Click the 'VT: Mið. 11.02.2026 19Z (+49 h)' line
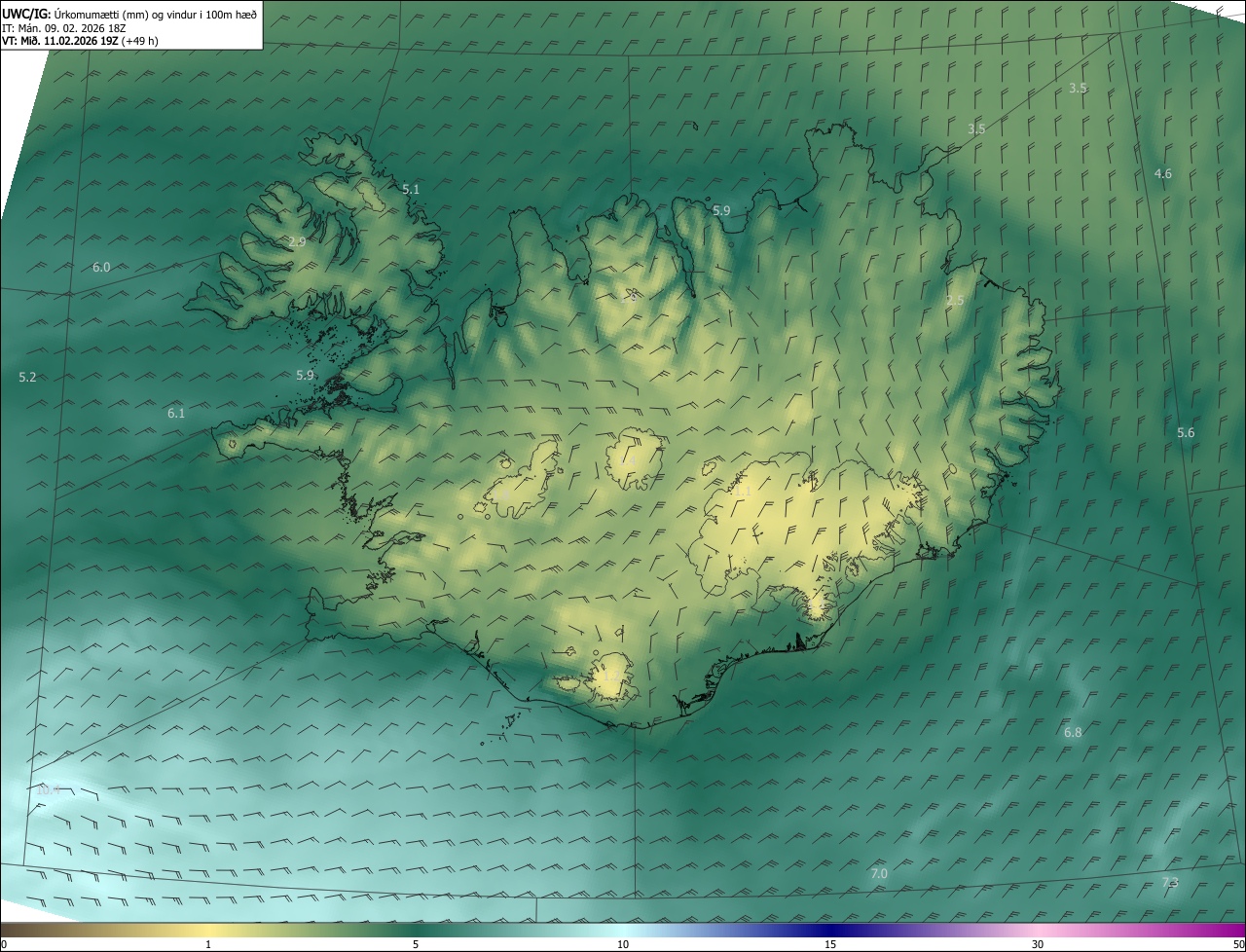Viewport: 1246px width, 952px height. tap(81, 41)
